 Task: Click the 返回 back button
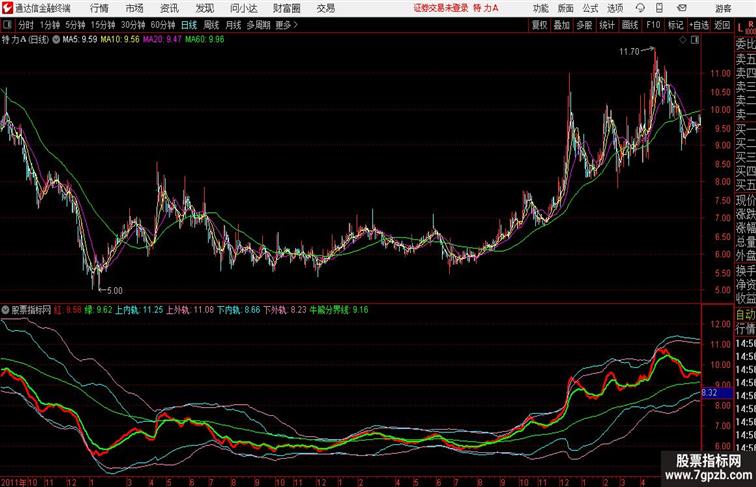pyautogui.click(x=722, y=25)
